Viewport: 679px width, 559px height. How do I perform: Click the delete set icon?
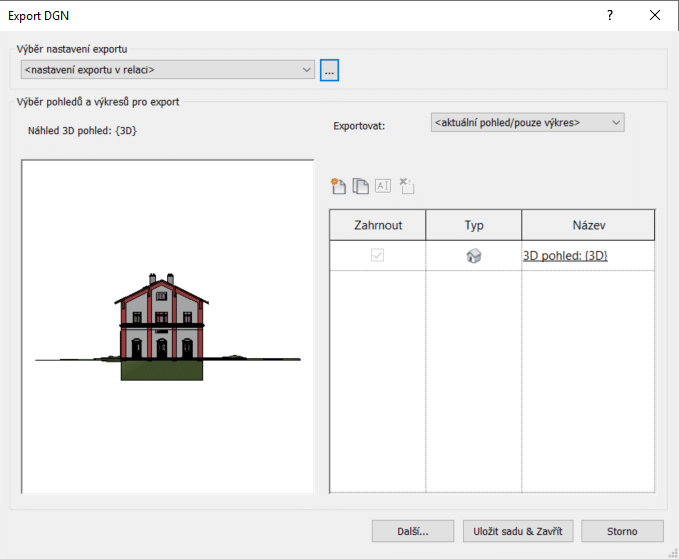(406, 186)
